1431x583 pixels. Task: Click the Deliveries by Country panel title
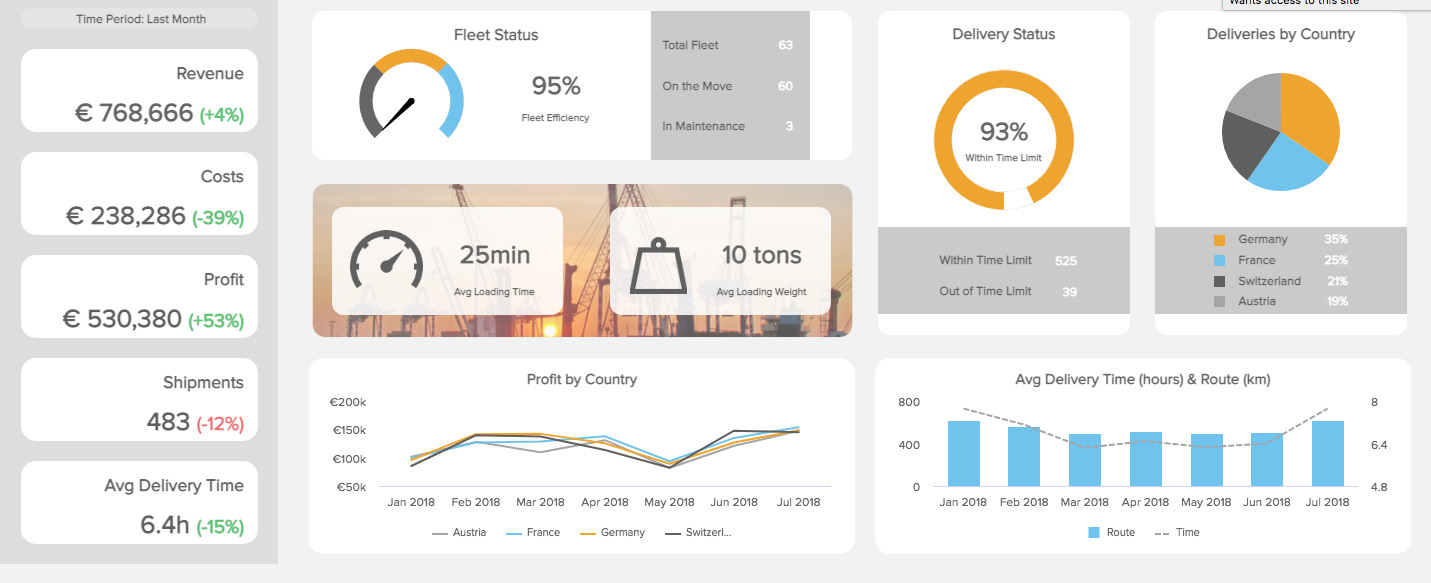(x=1281, y=34)
